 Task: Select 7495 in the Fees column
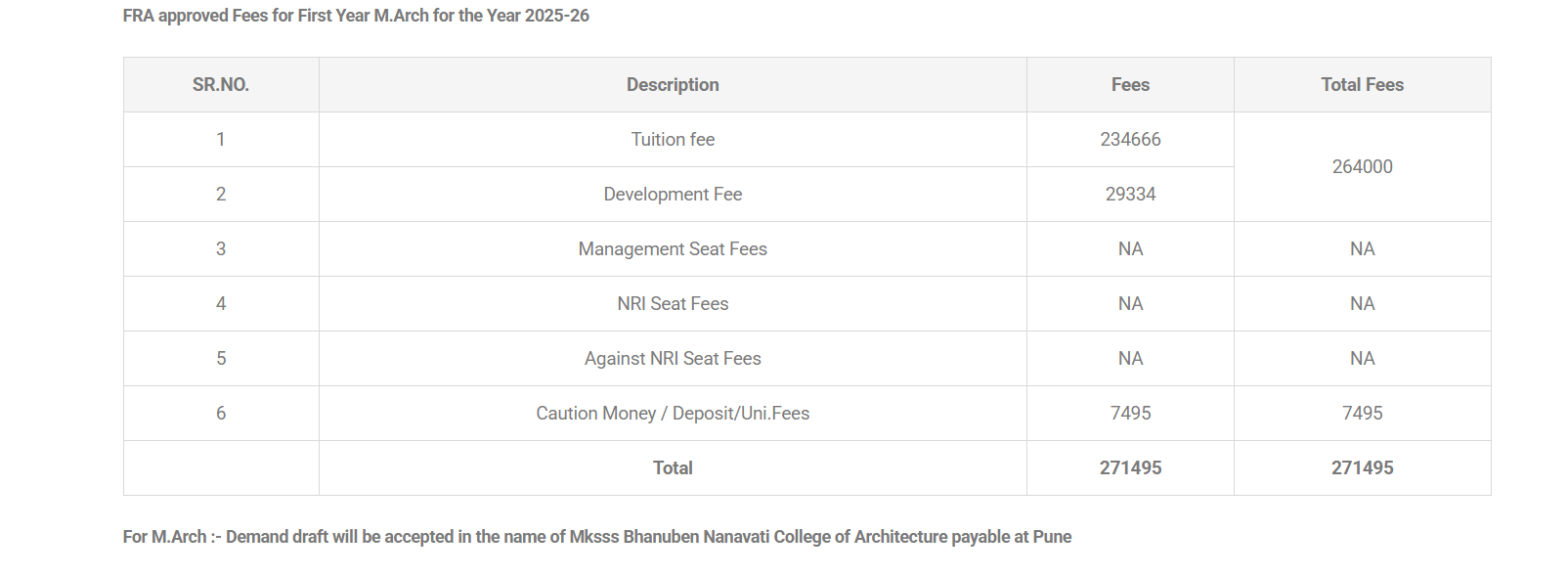click(x=1130, y=414)
